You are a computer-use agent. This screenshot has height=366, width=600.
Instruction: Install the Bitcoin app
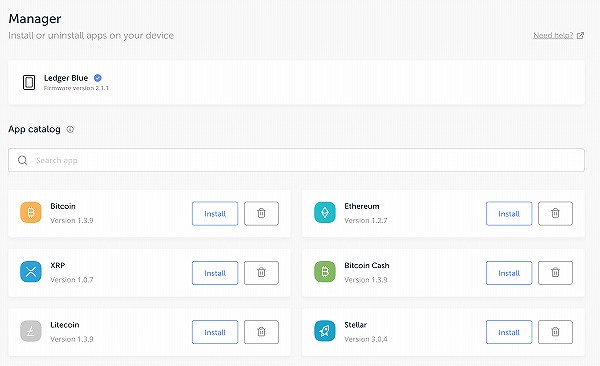coord(215,213)
